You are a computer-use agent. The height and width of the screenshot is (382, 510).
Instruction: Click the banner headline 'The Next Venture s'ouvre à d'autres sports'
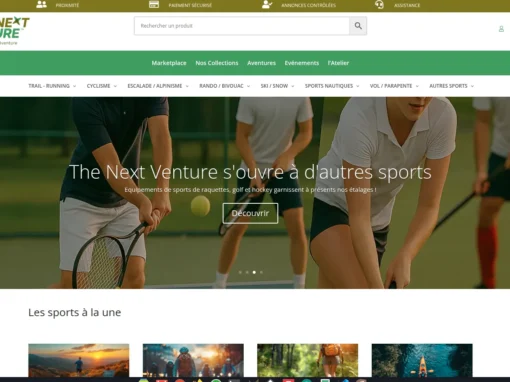[250, 172]
